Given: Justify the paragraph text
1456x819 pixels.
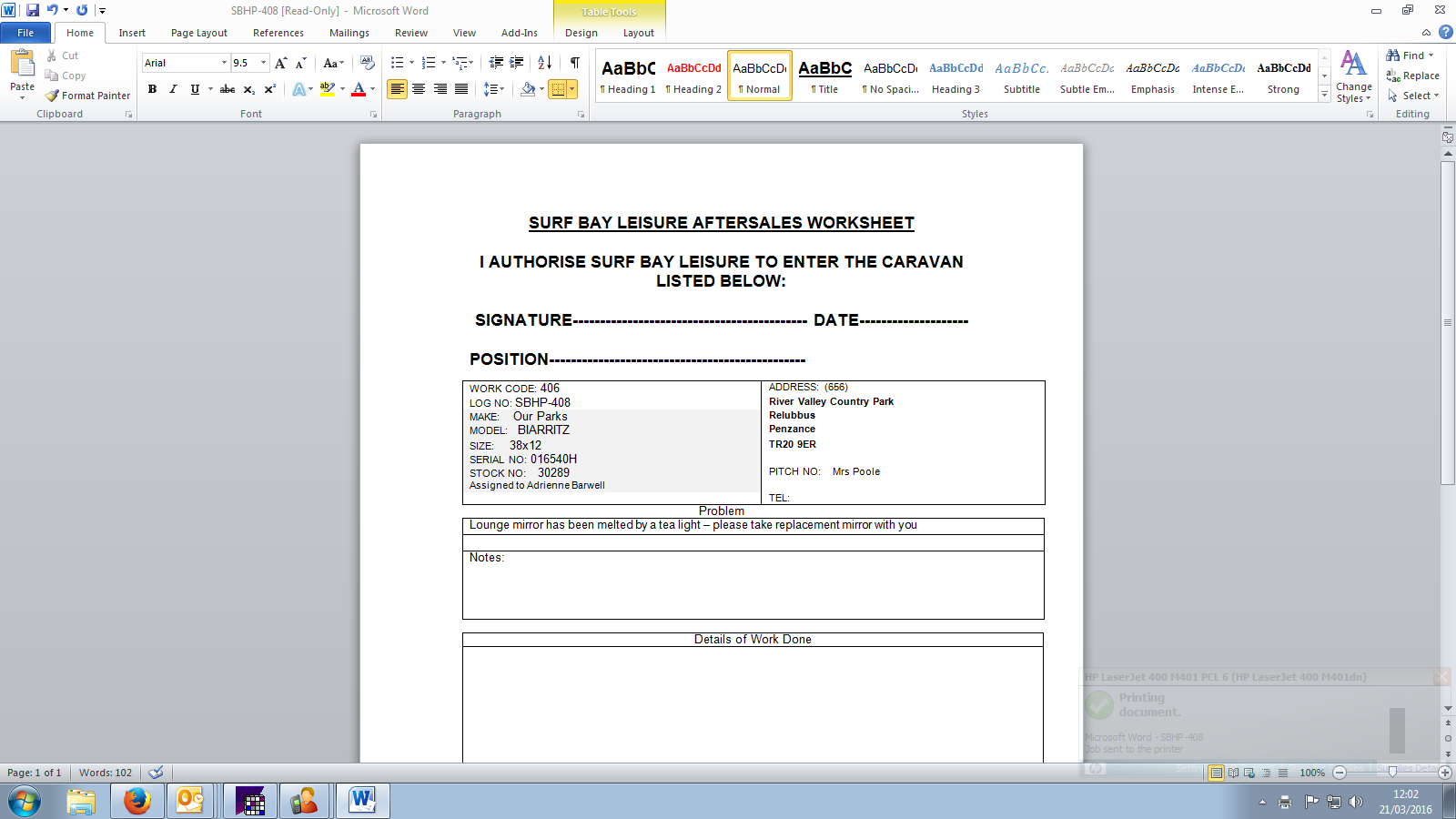Looking at the screenshot, I should 461,89.
